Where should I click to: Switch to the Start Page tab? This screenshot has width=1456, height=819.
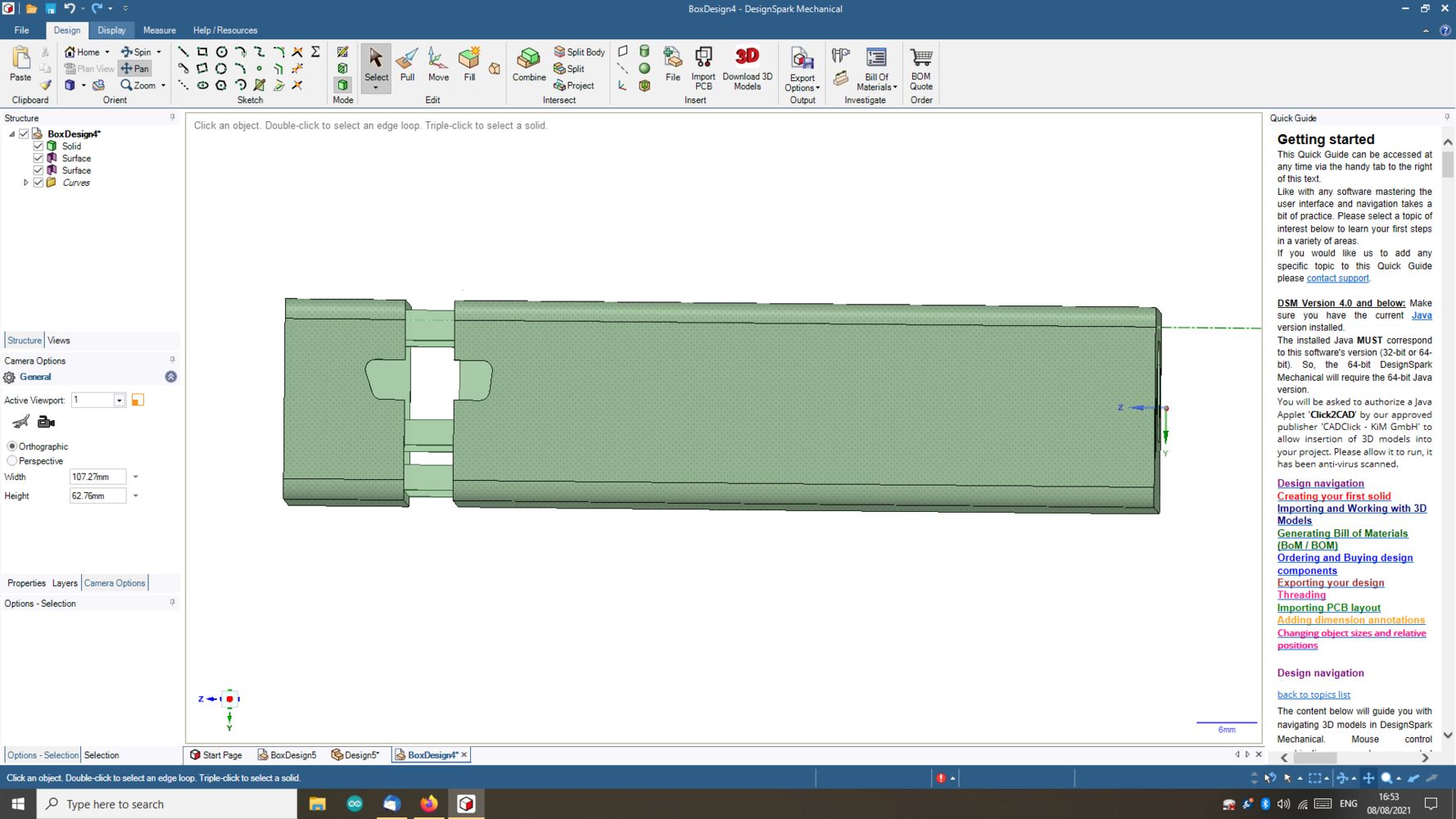click(x=216, y=755)
